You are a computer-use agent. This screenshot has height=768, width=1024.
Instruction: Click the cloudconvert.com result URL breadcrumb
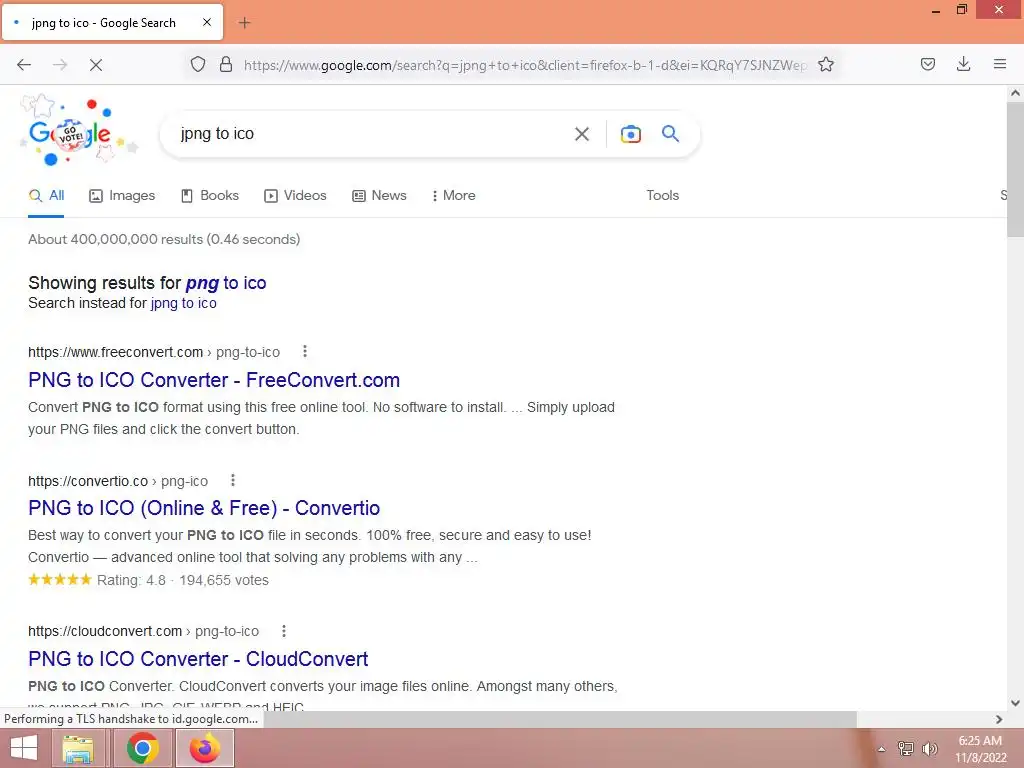point(143,632)
